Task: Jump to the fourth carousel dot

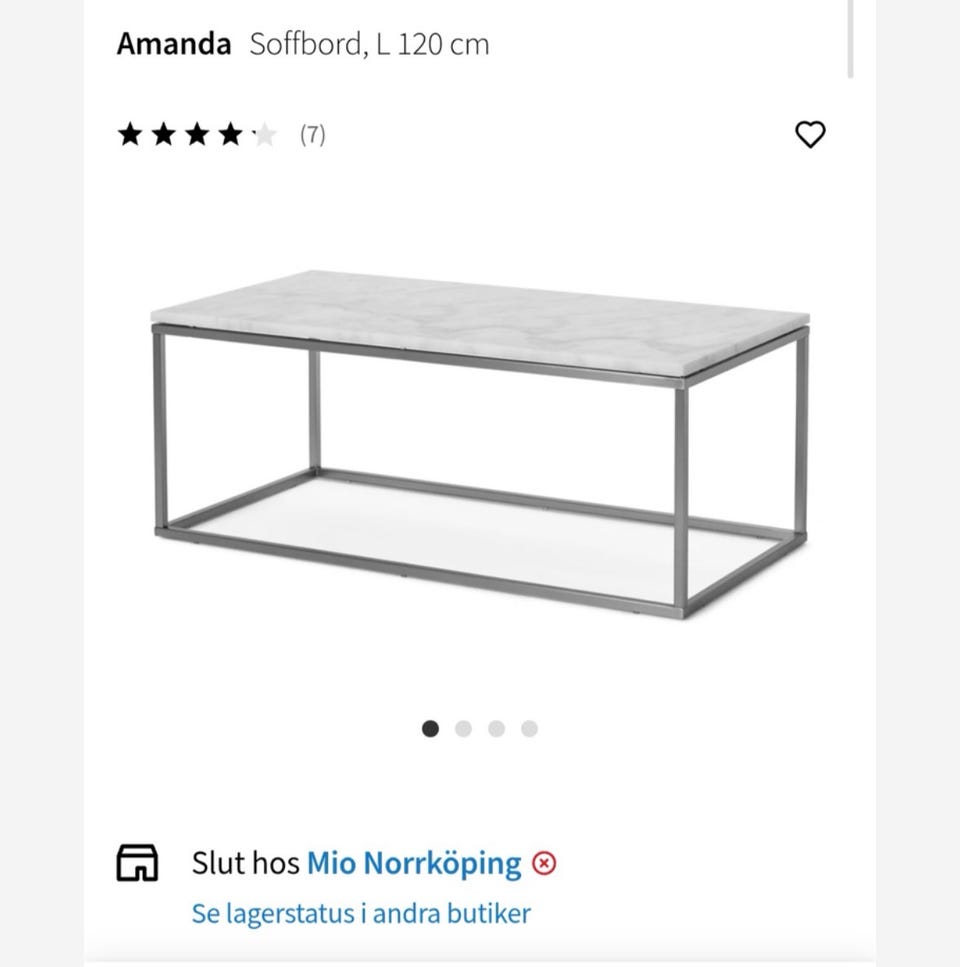Action: tap(530, 728)
